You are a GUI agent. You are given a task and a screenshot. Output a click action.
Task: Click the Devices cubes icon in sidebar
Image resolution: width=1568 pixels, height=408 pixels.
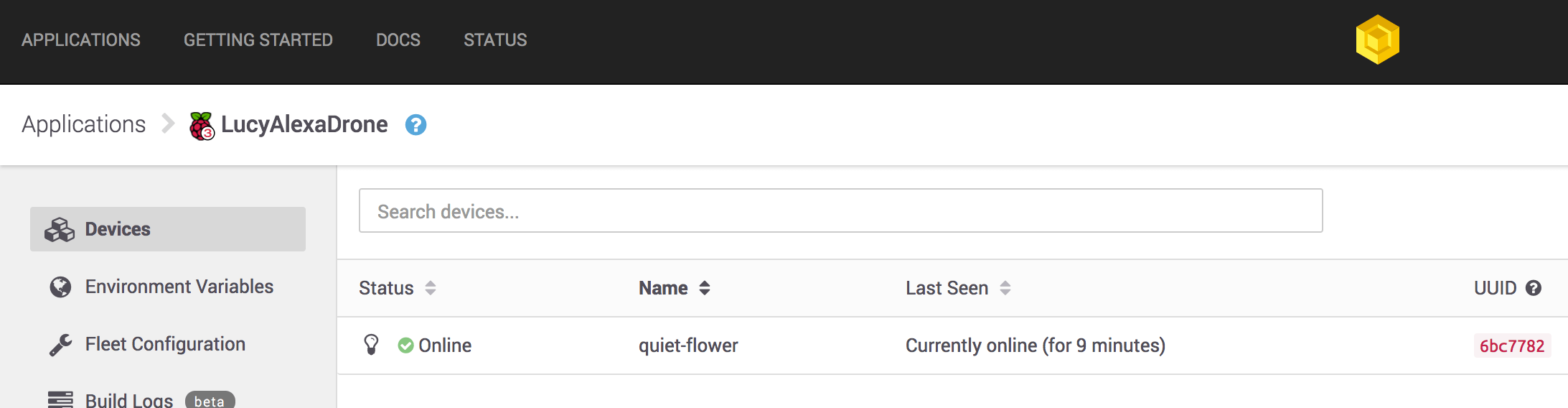coord(60,230)
